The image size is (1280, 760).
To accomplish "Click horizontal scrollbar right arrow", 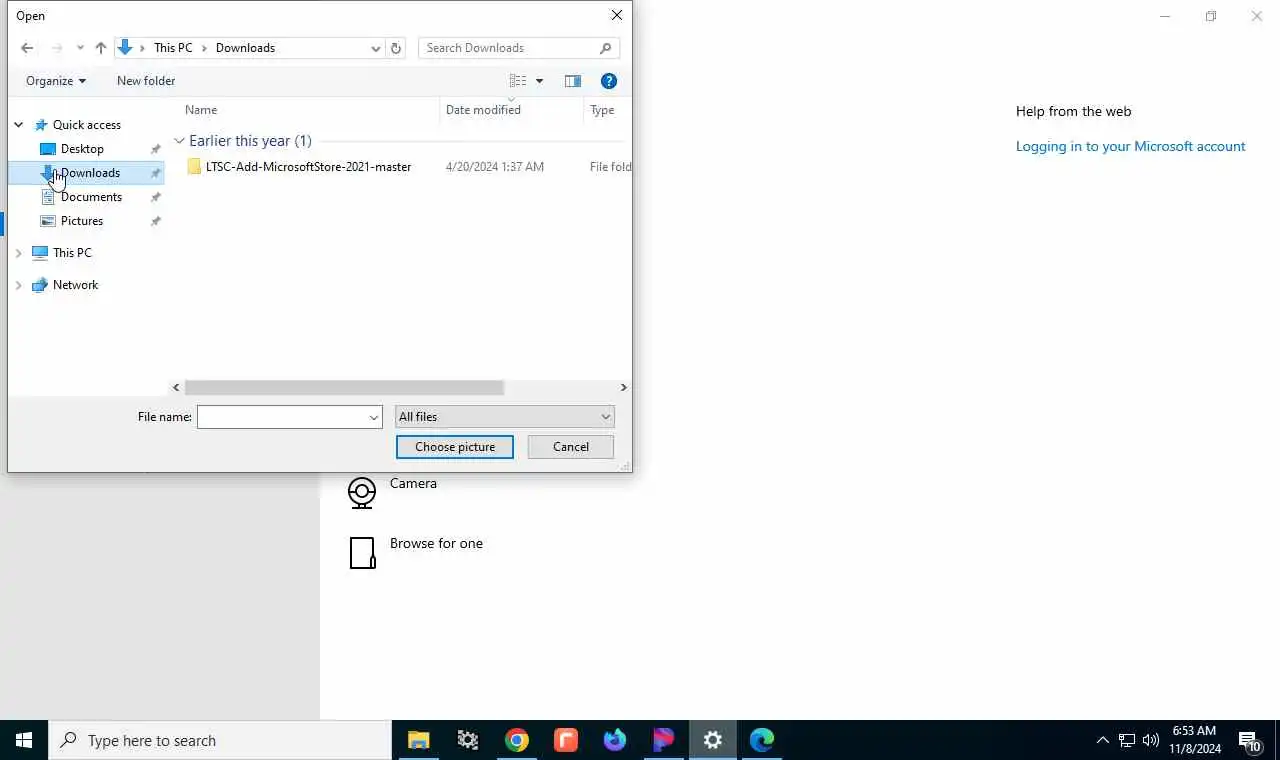I will point(623,388).
